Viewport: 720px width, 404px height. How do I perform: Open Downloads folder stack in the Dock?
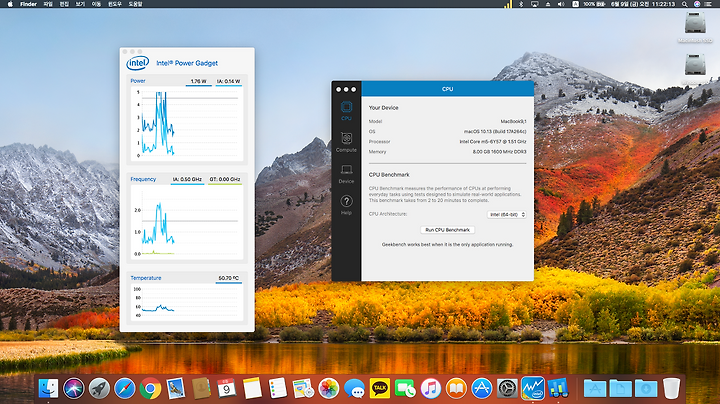click(x=646, y=388)
